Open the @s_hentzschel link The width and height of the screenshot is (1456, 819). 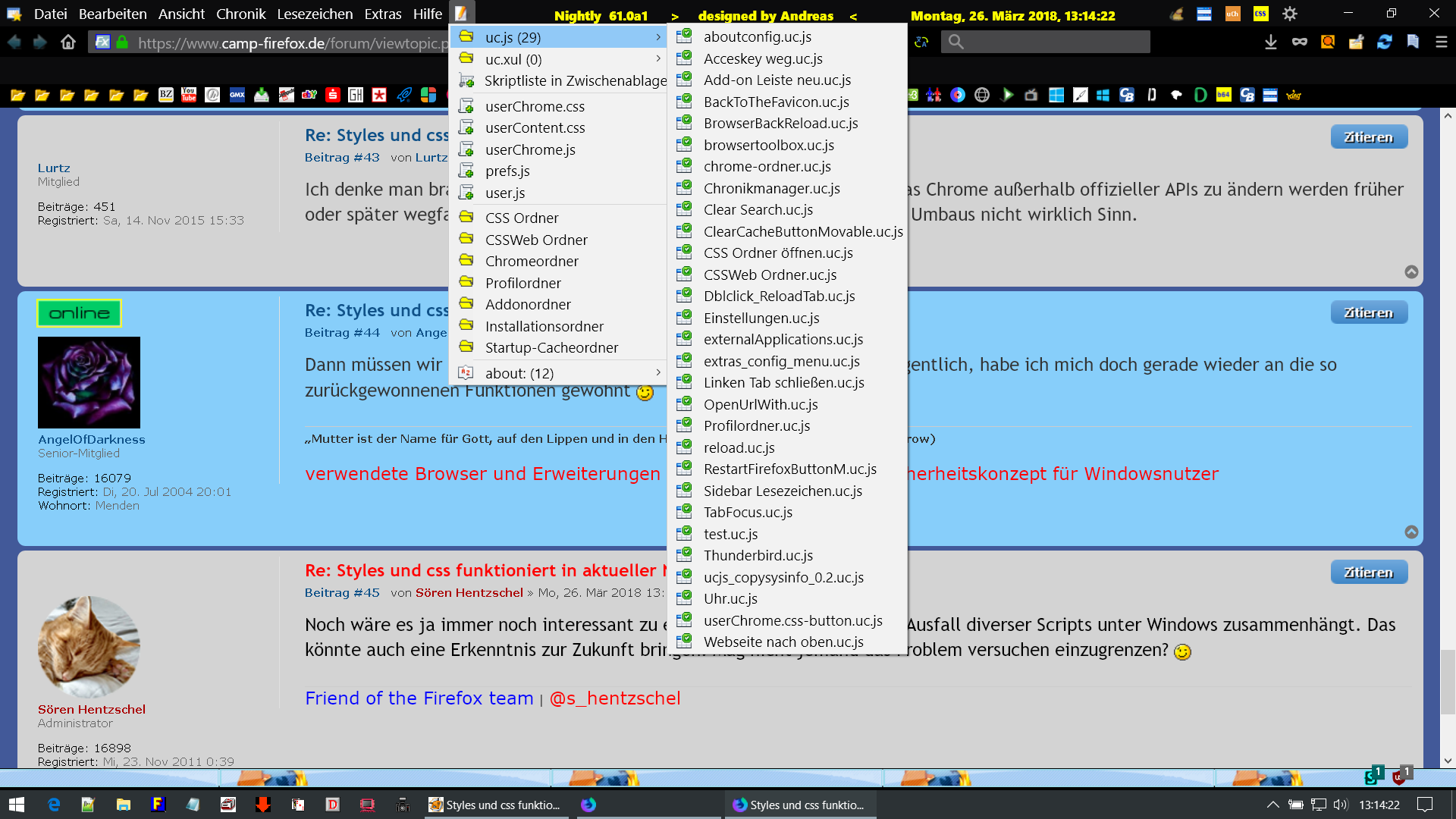(x=614, y=698)
